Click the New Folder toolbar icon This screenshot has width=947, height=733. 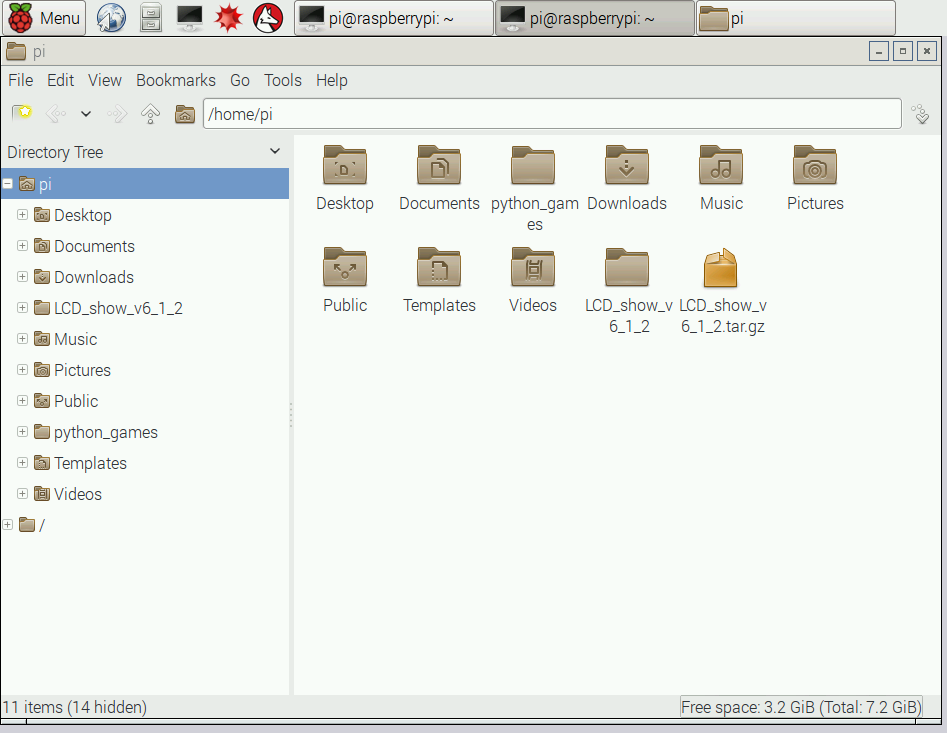click(22, 113)
